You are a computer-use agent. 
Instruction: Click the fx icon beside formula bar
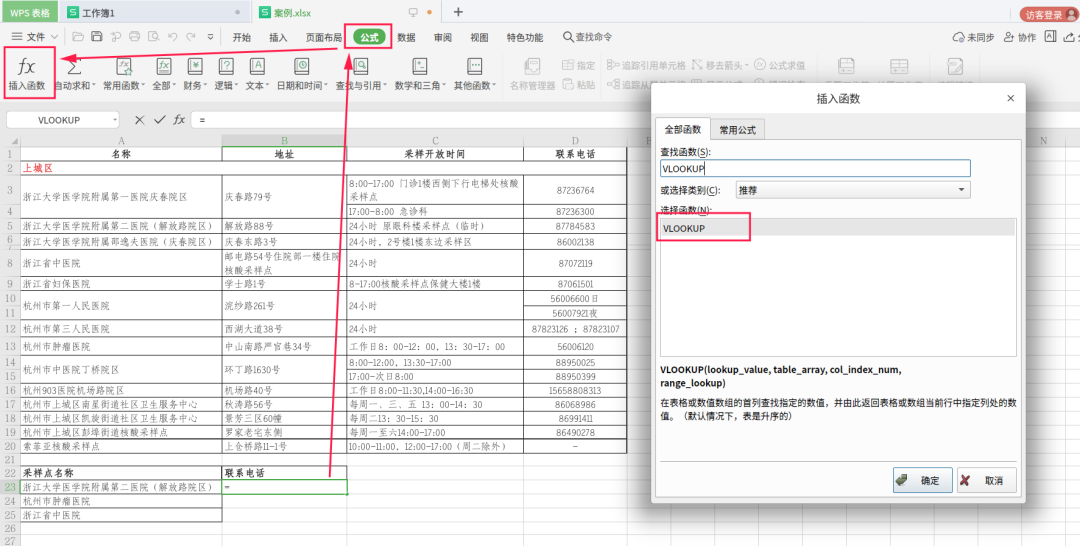click(179, 120)
